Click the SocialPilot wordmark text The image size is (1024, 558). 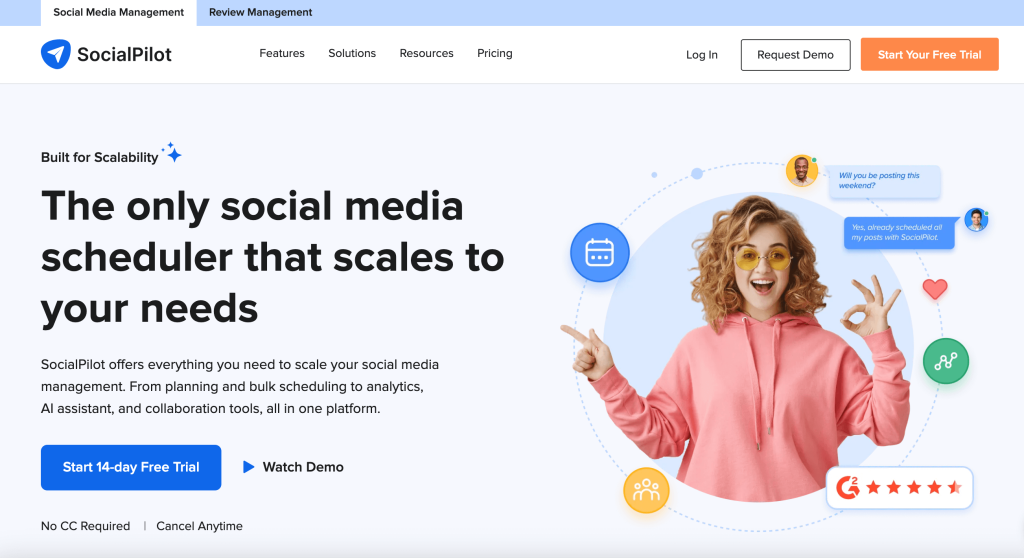pyautogui.click(x=124, y=54)
